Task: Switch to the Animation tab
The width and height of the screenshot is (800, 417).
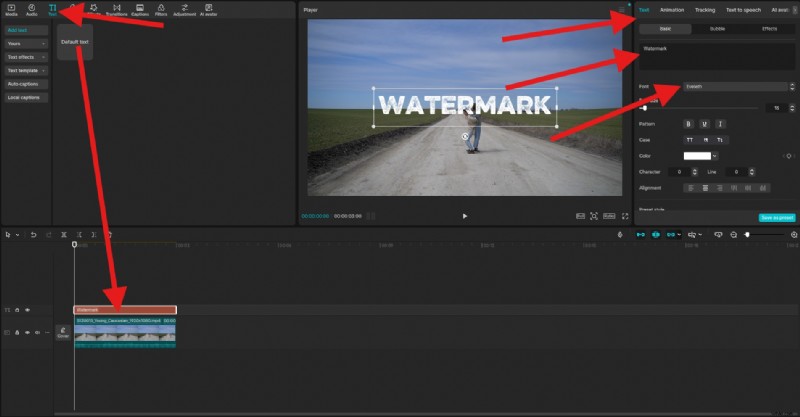Action: pos(671,10)
